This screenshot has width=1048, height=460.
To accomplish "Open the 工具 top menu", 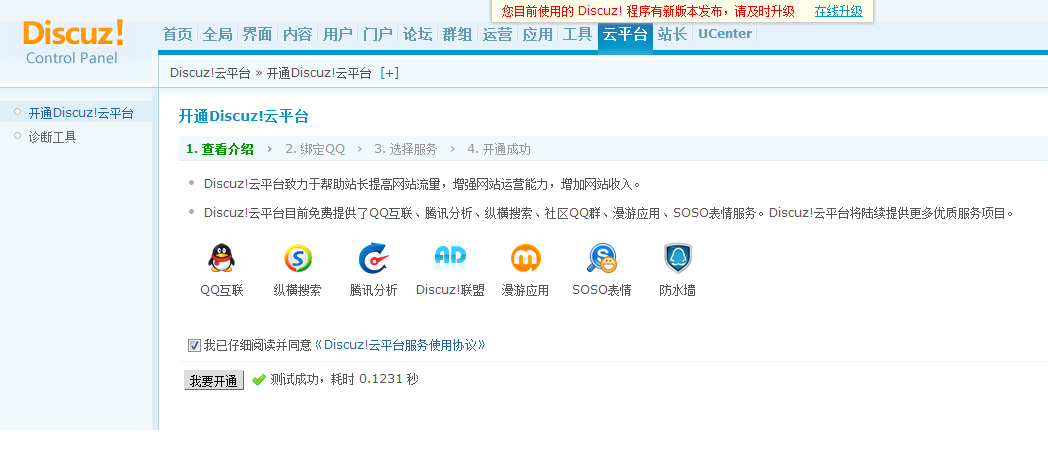I will pos(577,34).
